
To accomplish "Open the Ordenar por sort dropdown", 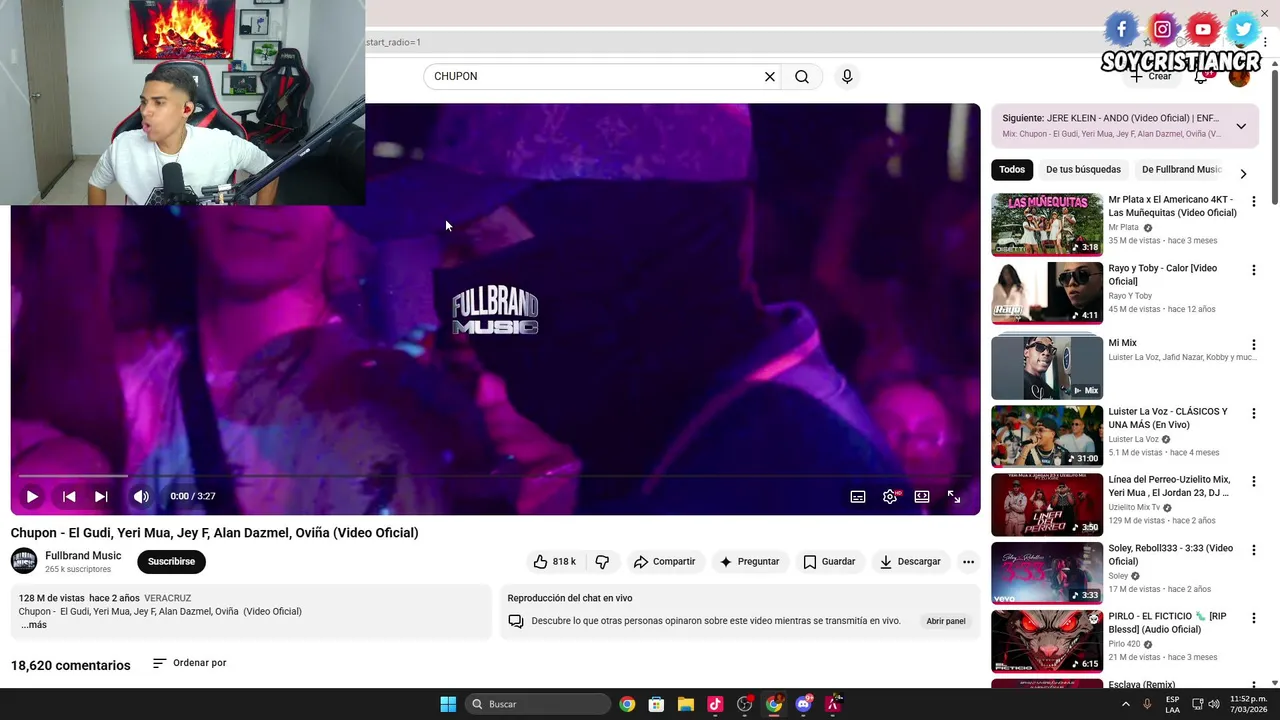I will point(189,663).
